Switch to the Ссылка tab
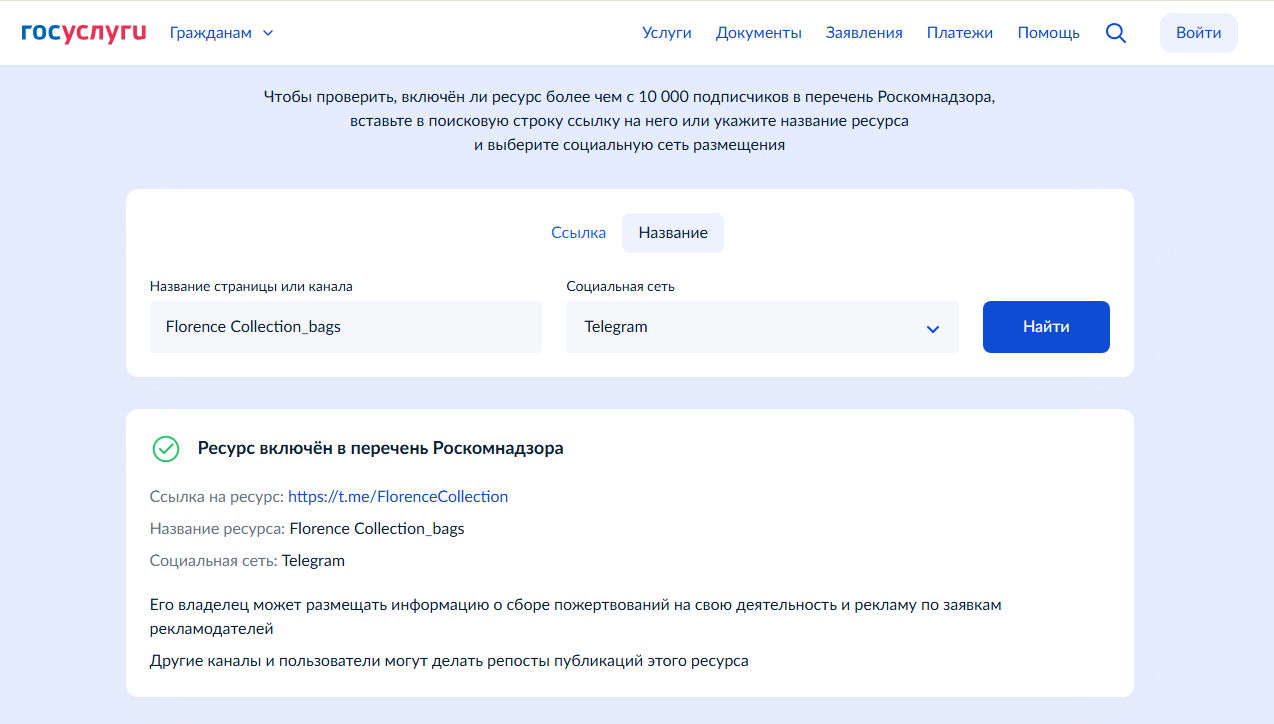1274x724 pixels. [x=578, y=233]
